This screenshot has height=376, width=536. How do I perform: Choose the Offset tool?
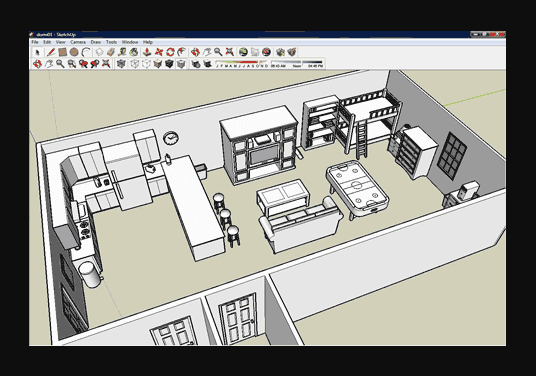point(182,52)
